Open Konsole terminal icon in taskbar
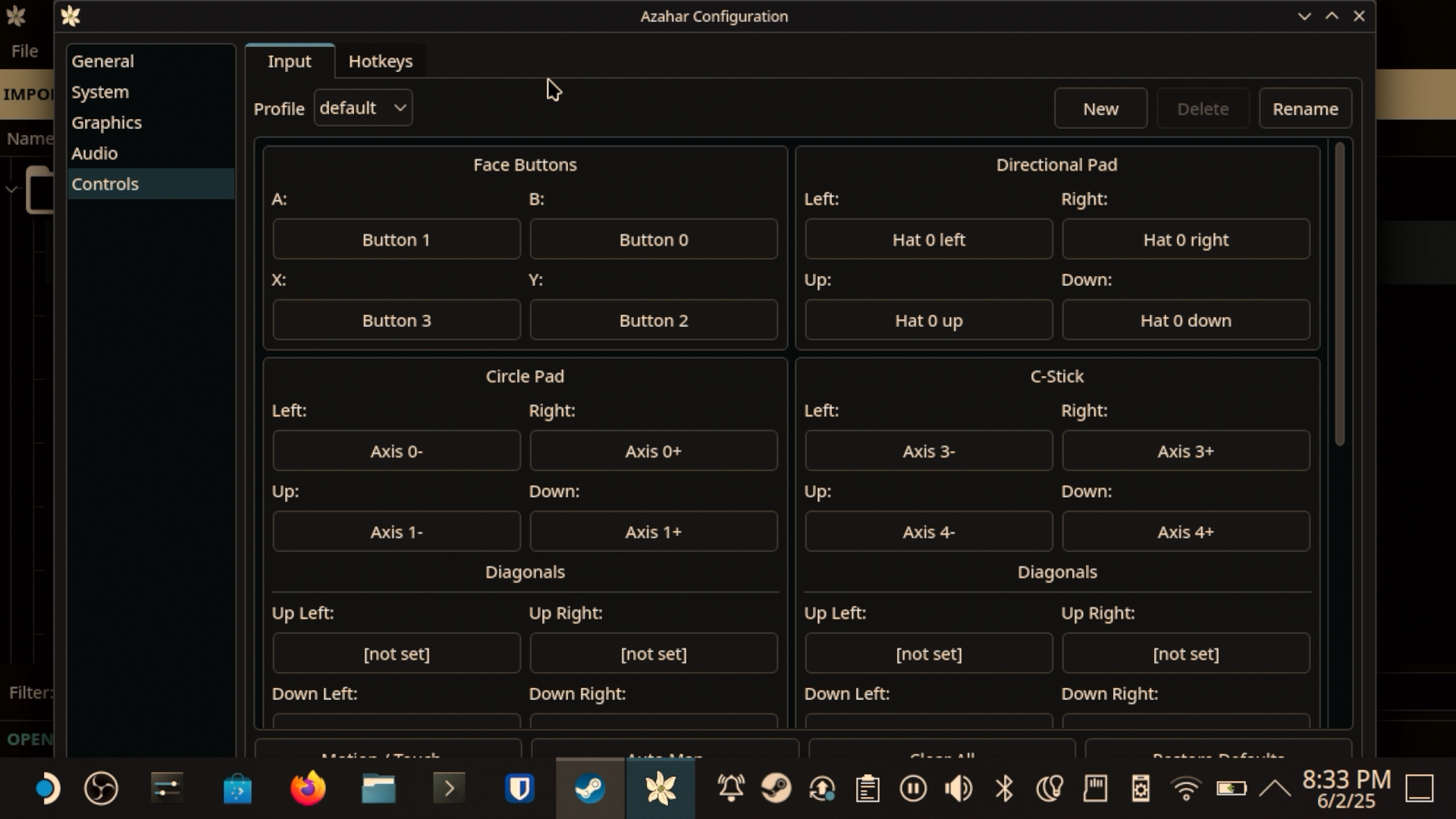Image resolution: width=1456 pixels, height=819 pixels. point(449,789)
